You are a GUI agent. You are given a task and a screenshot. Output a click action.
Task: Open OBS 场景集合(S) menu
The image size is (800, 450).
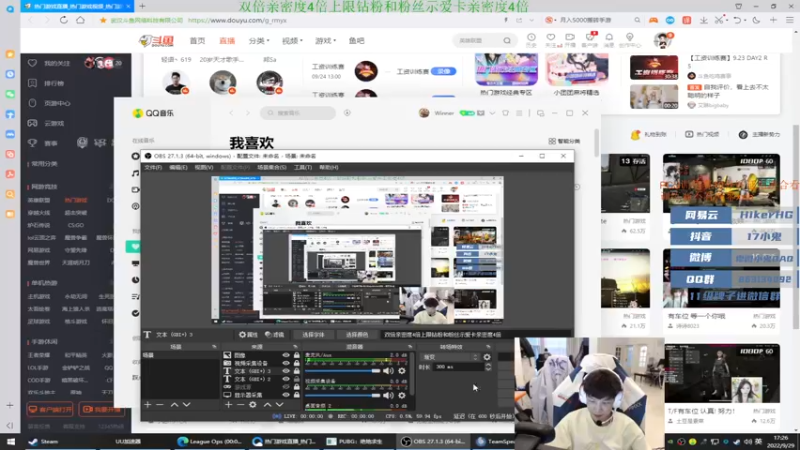click(271, 167)
